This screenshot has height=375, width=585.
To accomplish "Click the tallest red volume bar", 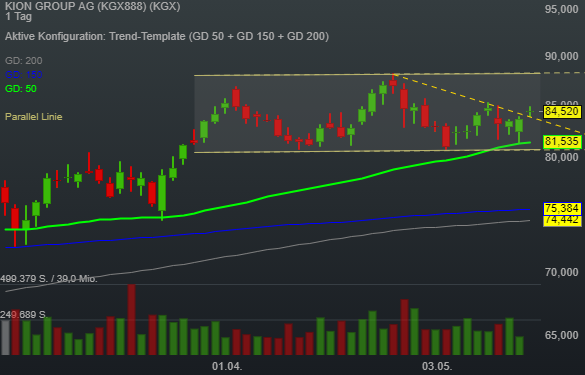I will coord(131,319).
